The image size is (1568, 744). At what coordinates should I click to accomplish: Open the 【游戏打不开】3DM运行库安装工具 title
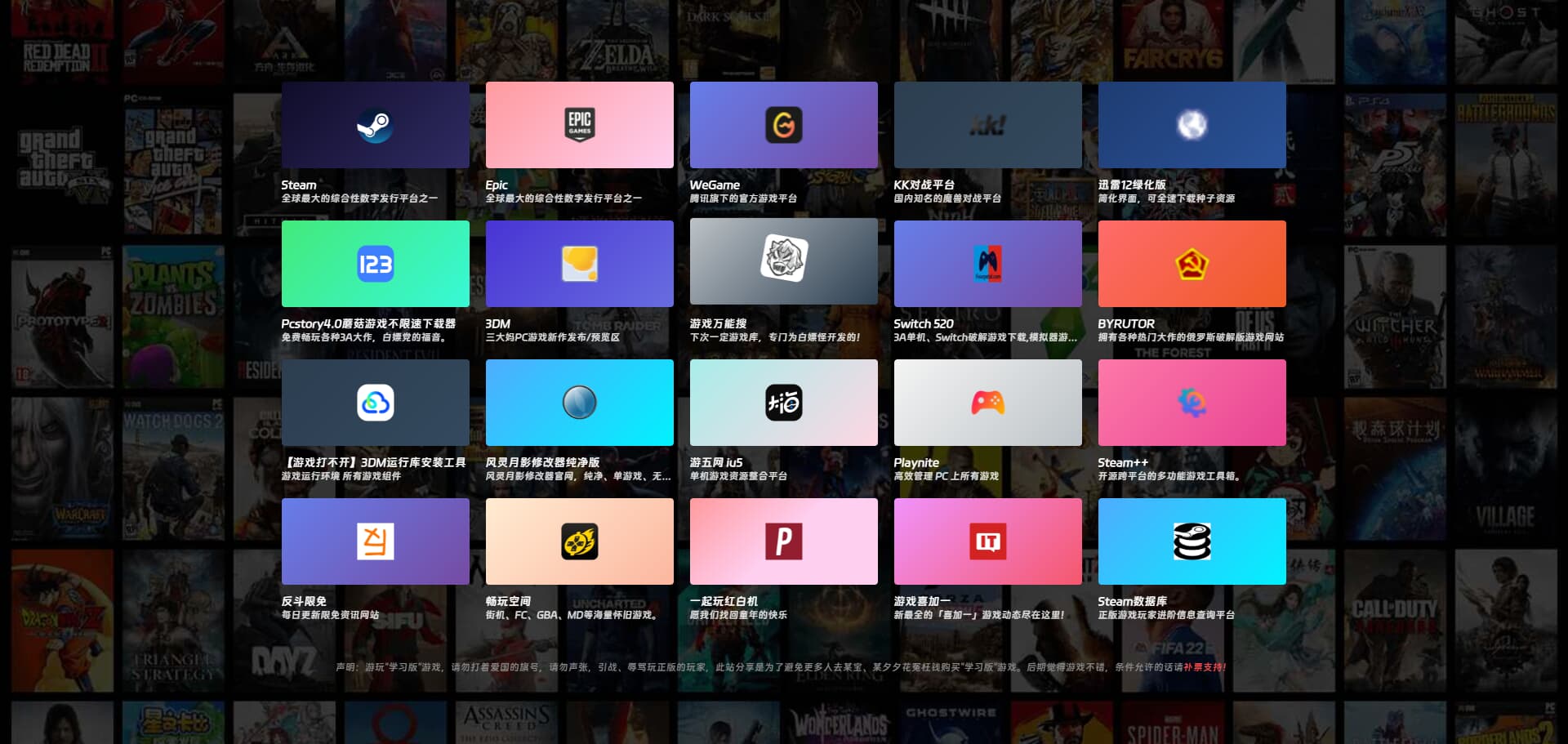374,463
